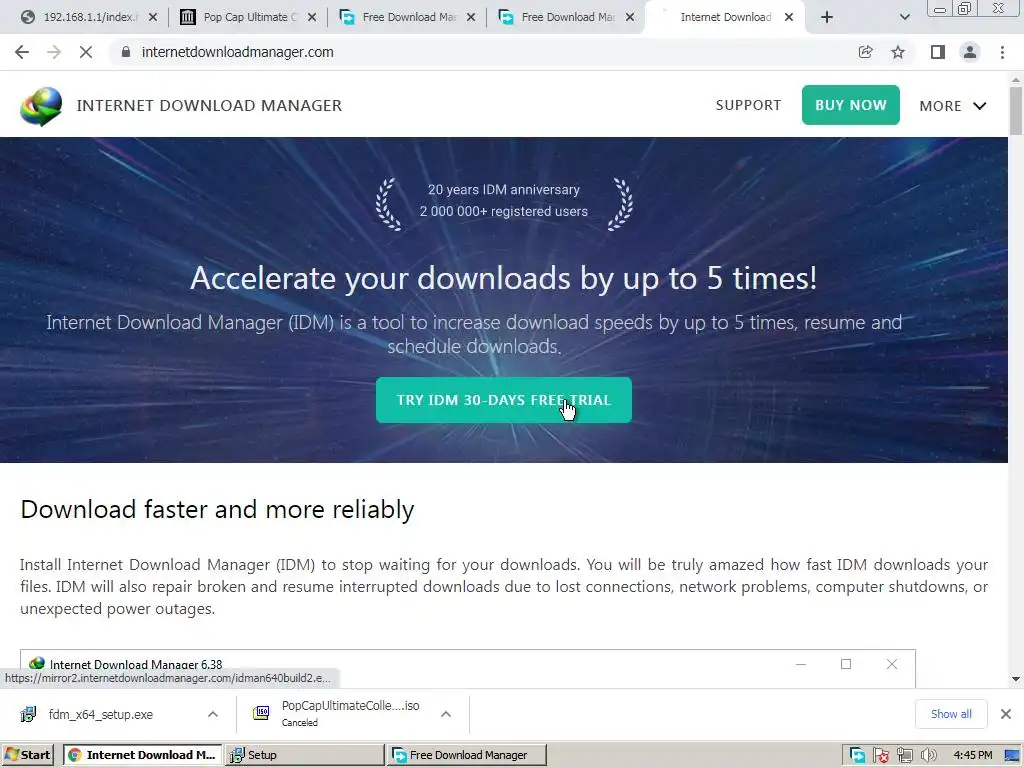This screenshot has height=768, width=1024.
Task: Click the page vertical scrollbar thumb
Action: pyautogui.click(x=1016, y=111)
